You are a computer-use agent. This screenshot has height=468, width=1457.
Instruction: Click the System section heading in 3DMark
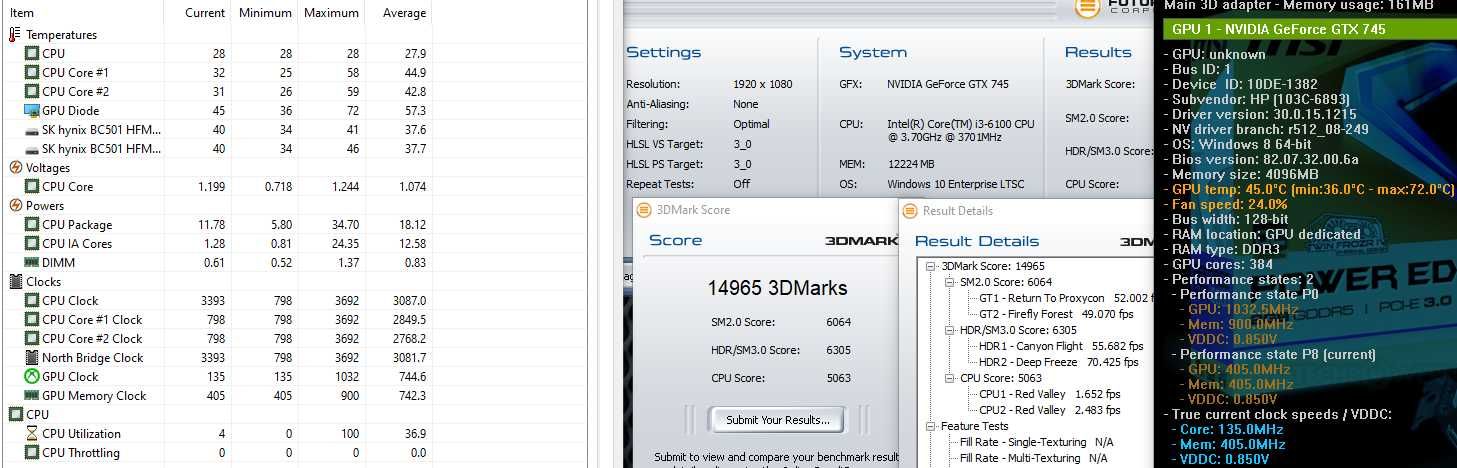click(x=873, y=53)
